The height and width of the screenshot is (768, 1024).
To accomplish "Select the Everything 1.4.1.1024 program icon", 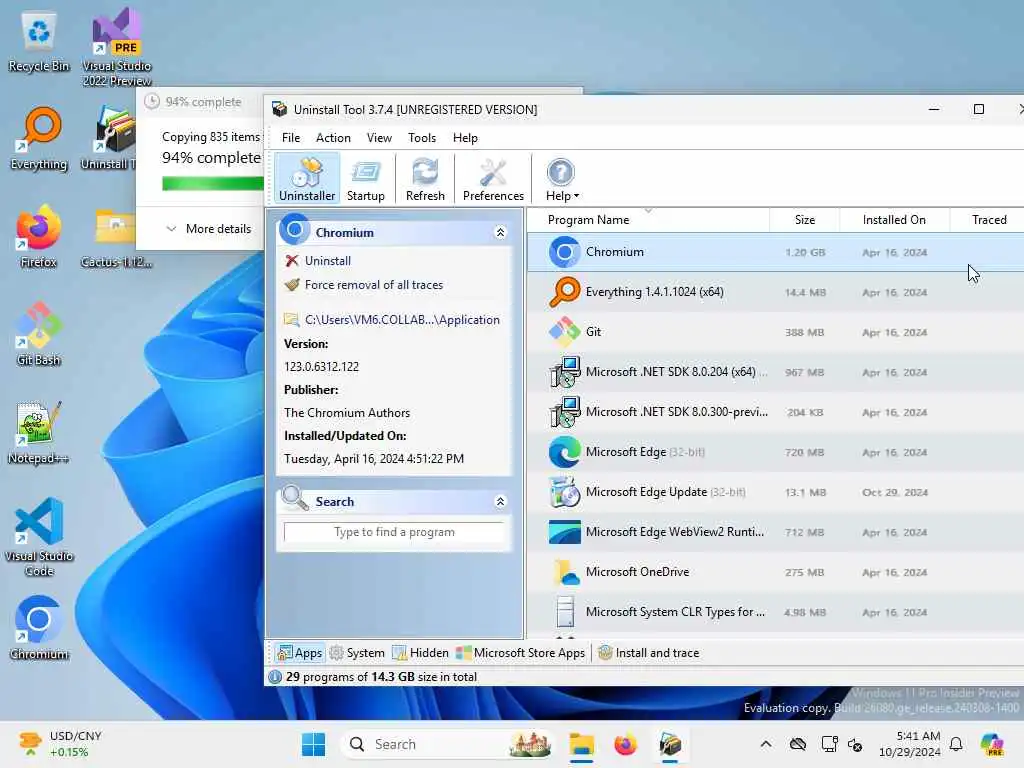I will coord(564,292).
